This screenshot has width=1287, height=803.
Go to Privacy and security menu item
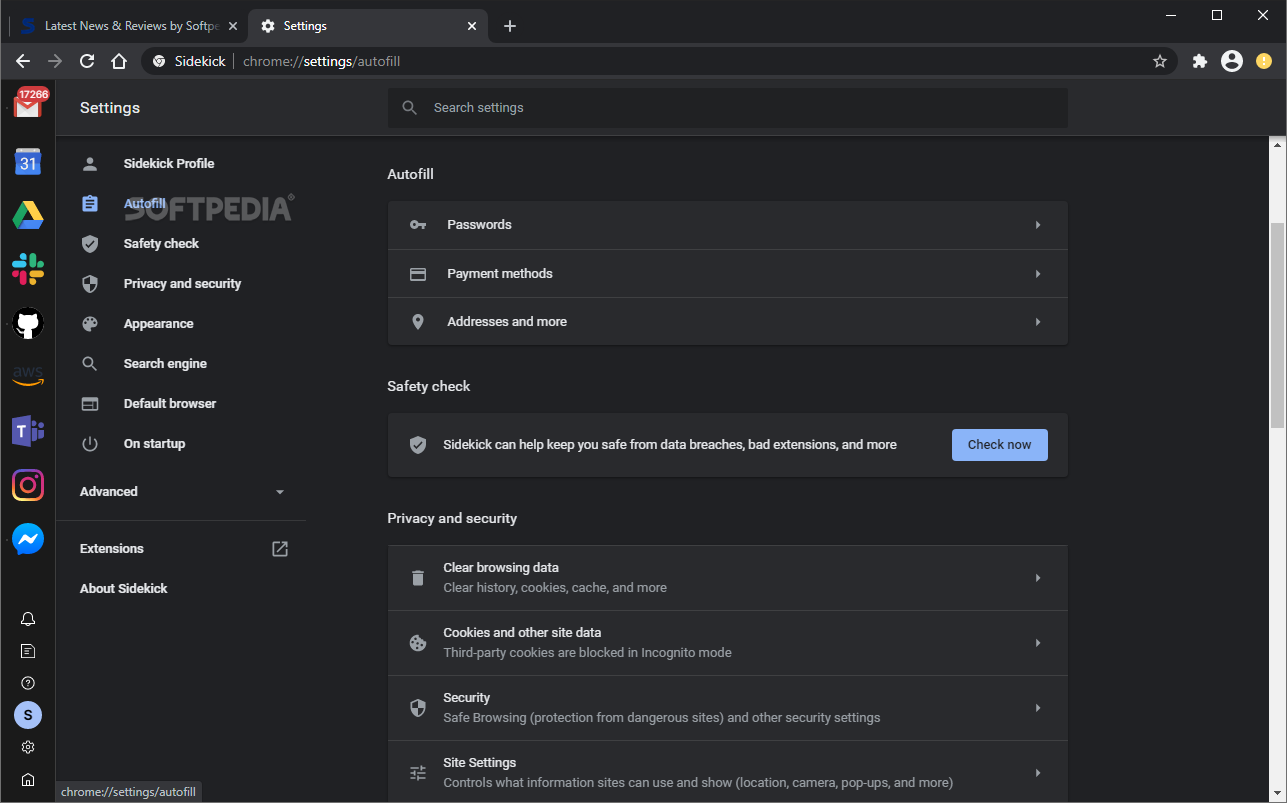tap(182, 283)
